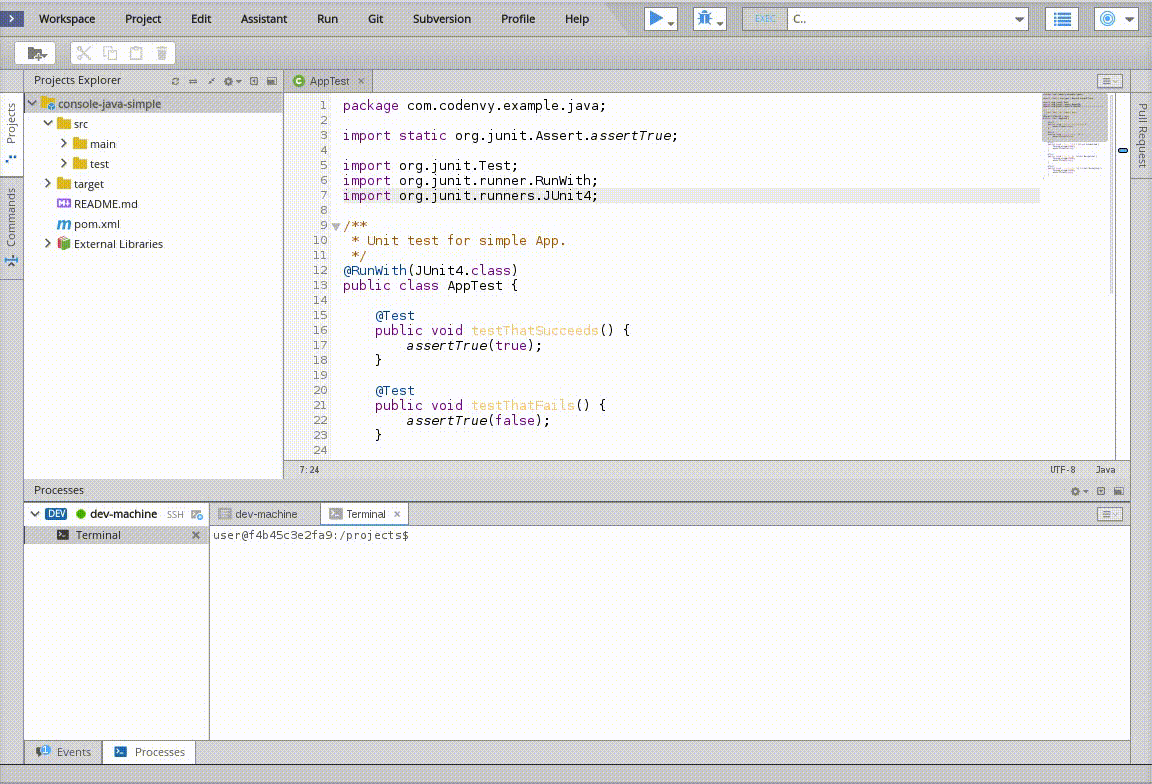Expand the test folder
Screen dimensions: 1152x784
coord(64,163)
